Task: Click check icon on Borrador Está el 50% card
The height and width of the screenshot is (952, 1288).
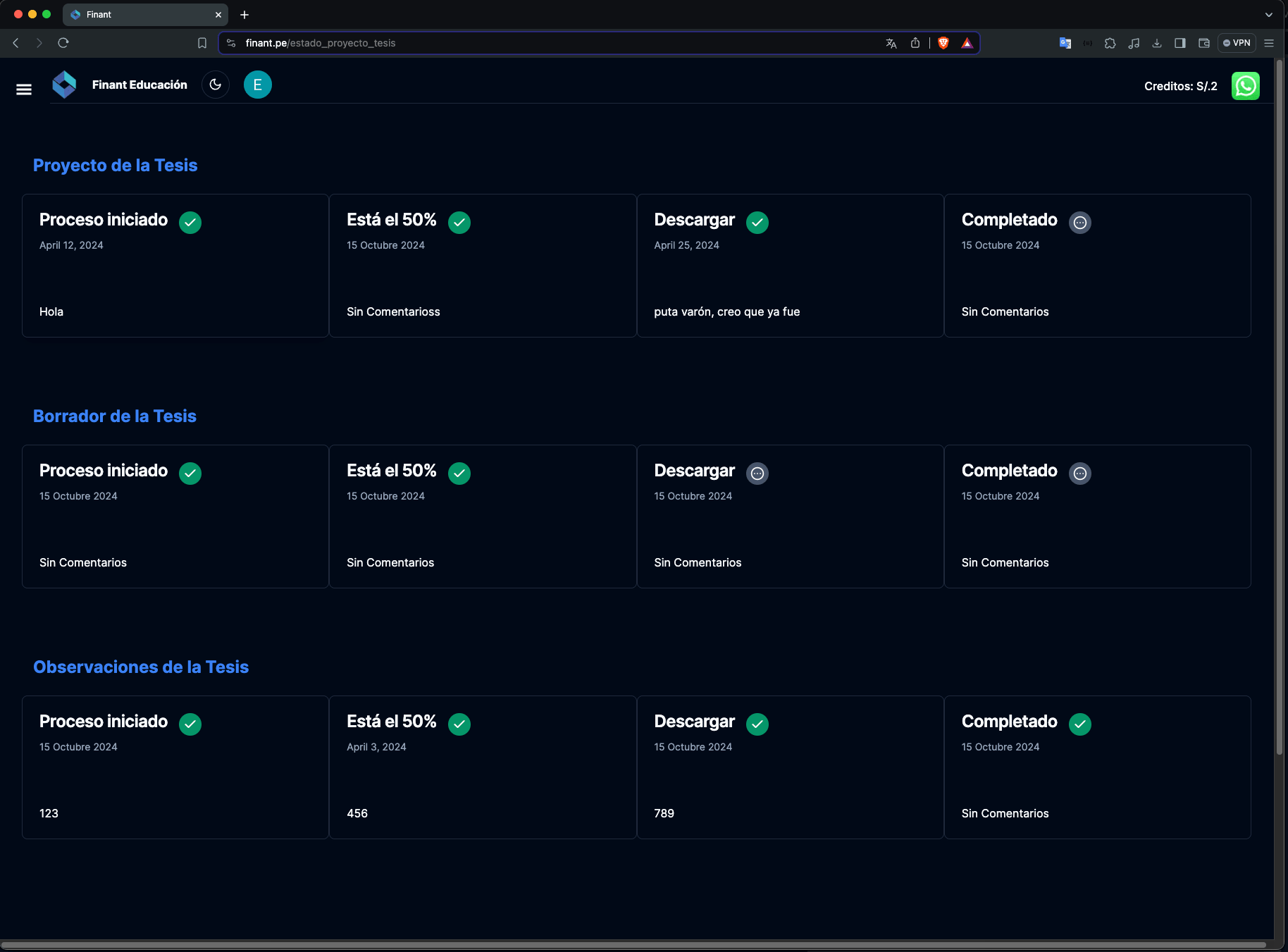Action: [x=459, y=473]
